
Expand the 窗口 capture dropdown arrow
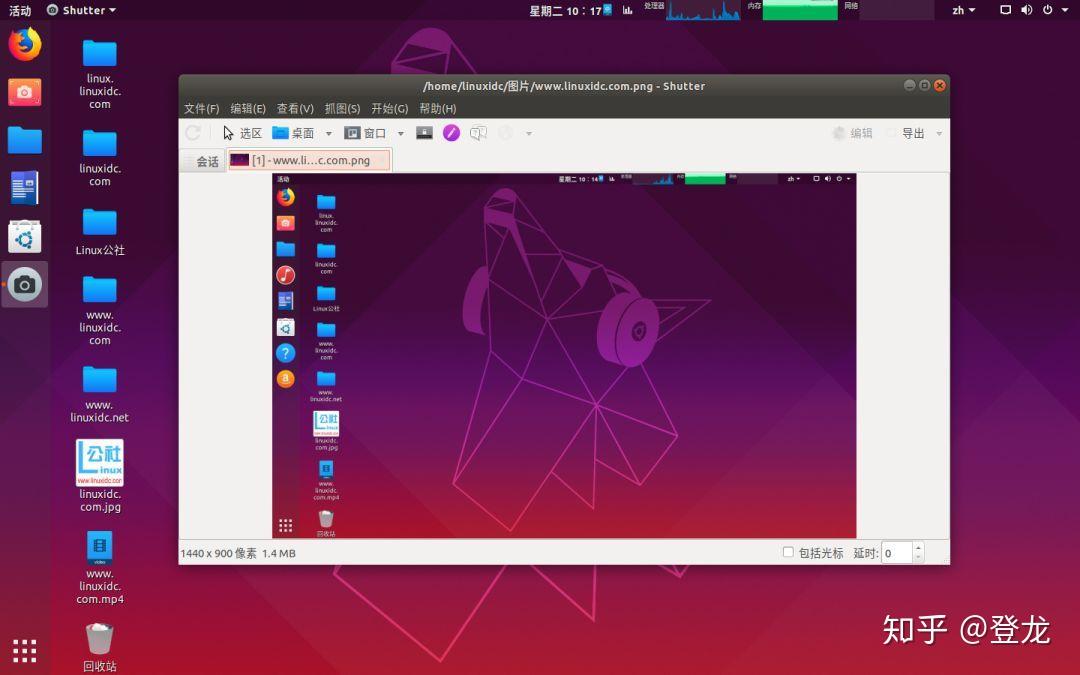(400, 133)
